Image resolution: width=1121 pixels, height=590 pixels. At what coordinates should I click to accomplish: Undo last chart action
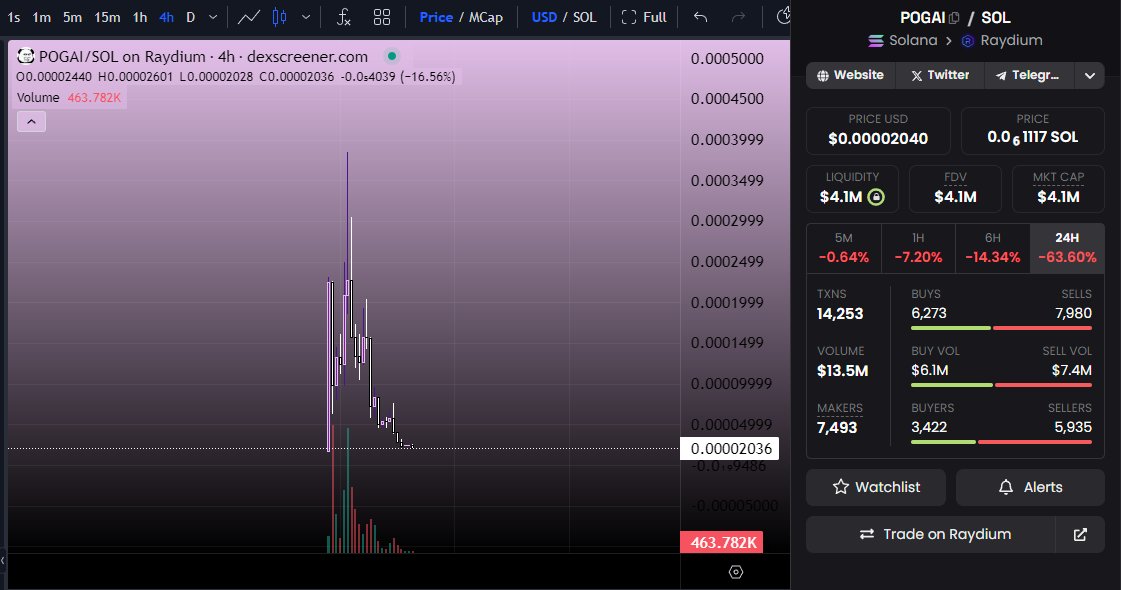click(x=701, y=17)
